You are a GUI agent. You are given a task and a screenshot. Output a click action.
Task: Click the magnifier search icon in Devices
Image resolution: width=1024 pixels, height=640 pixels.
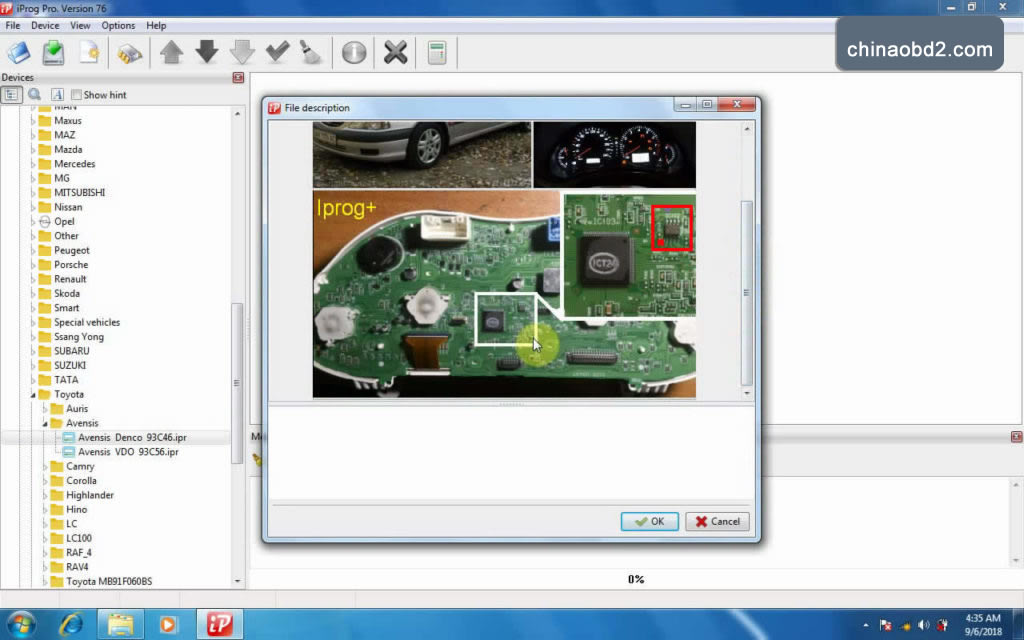[x=34, y=95]
